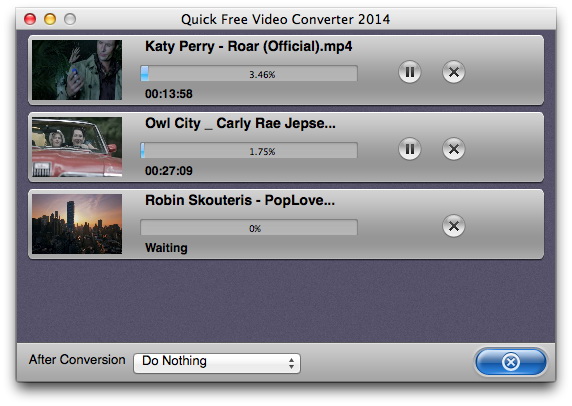Viewport: 572px width, 406px height.
Task: Open the After Conversion dropdown
Action: [x=217, y=363]
